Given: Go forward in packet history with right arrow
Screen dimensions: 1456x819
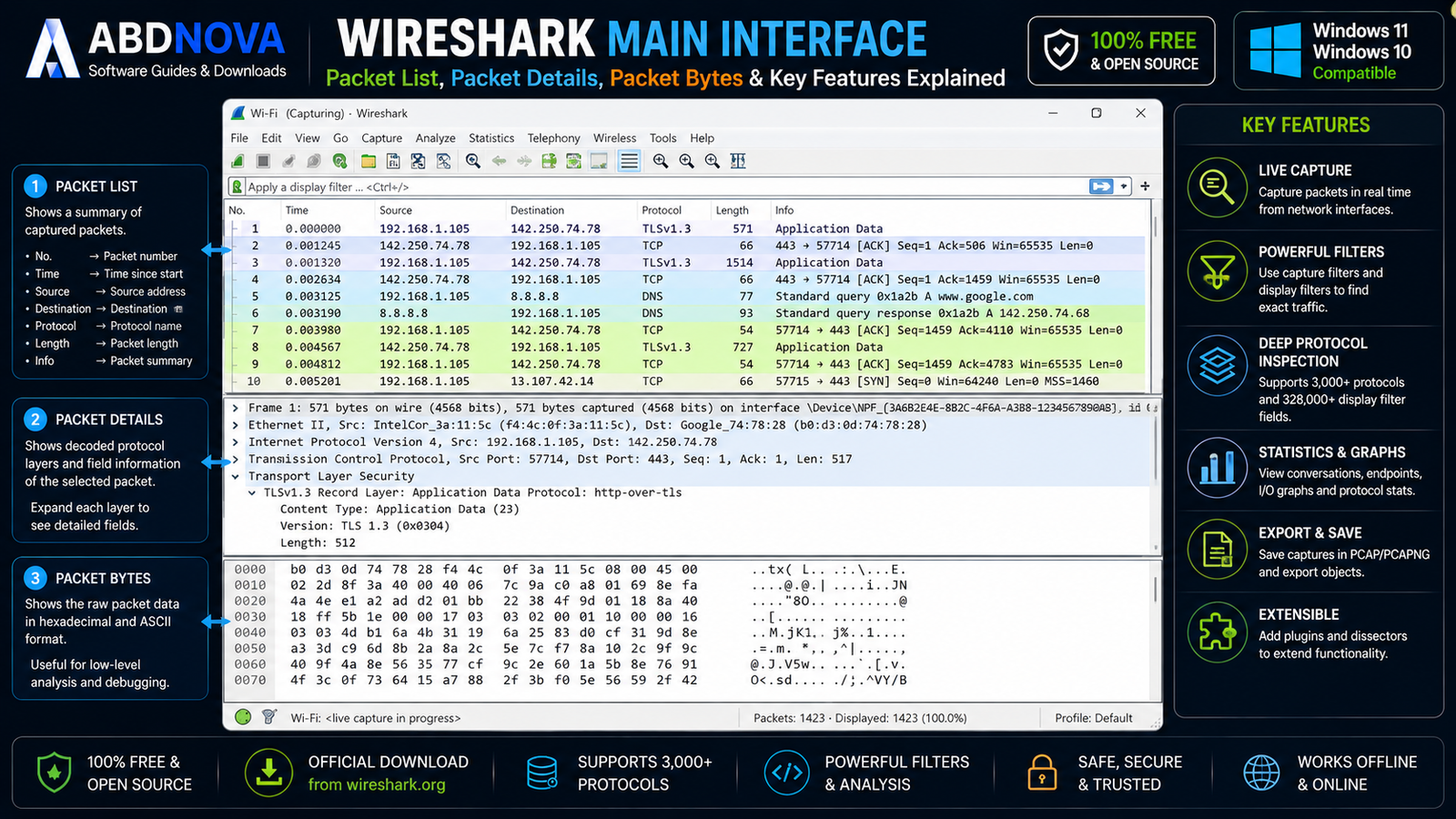Looking at the screenshot, I should [x=524, y=161].
